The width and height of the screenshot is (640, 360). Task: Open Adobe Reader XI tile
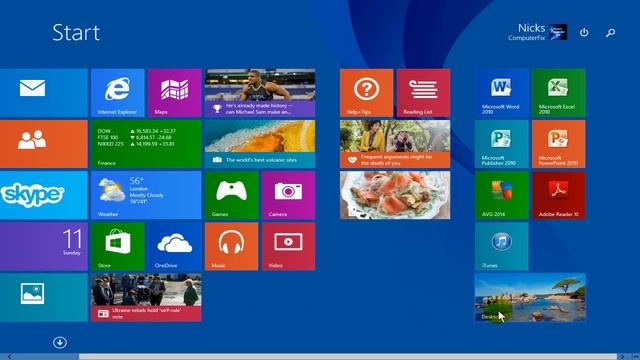coord(559,195)
